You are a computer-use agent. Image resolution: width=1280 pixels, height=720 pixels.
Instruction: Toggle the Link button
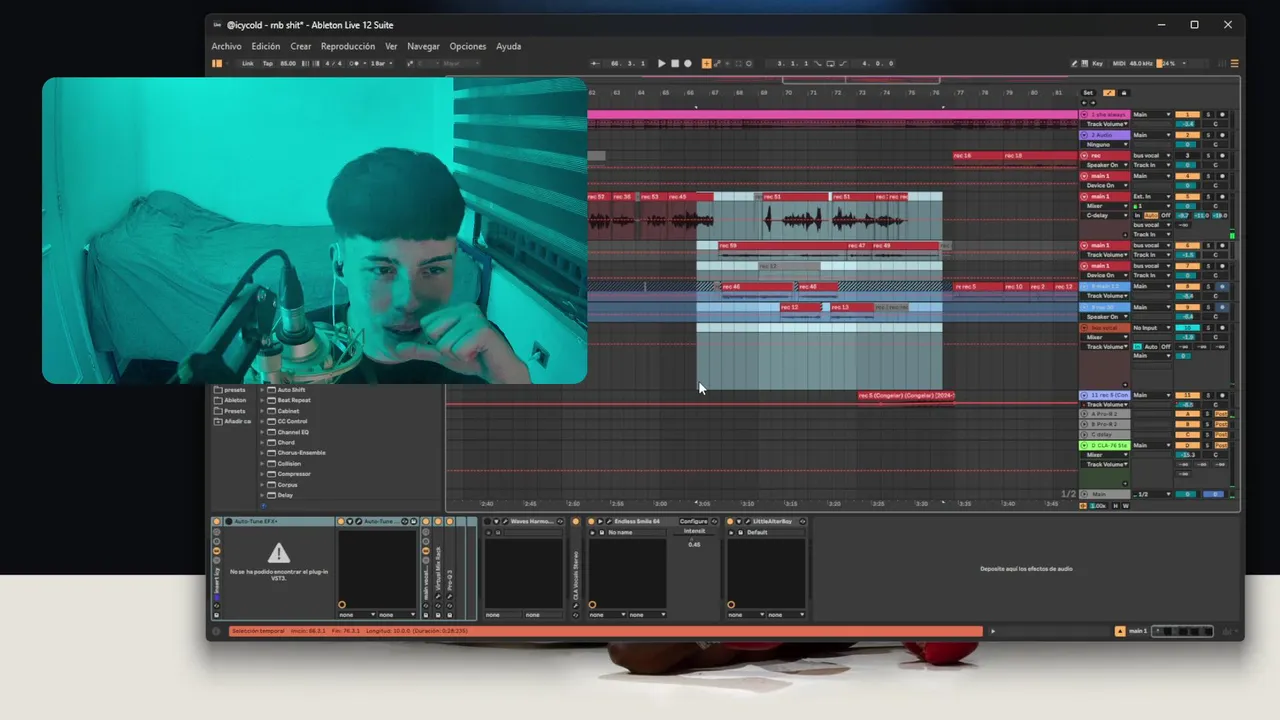[x=247, y=63]
